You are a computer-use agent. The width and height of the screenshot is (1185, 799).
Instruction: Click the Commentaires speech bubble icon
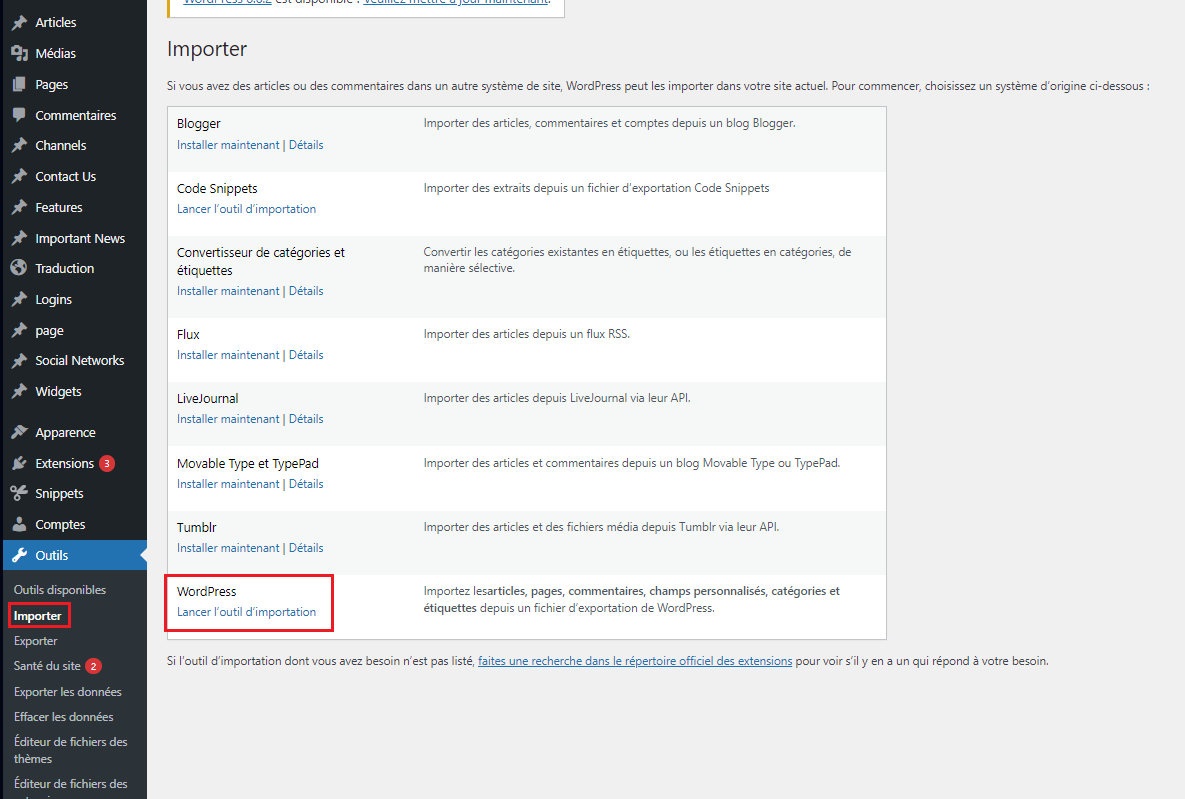click(18, 115)
